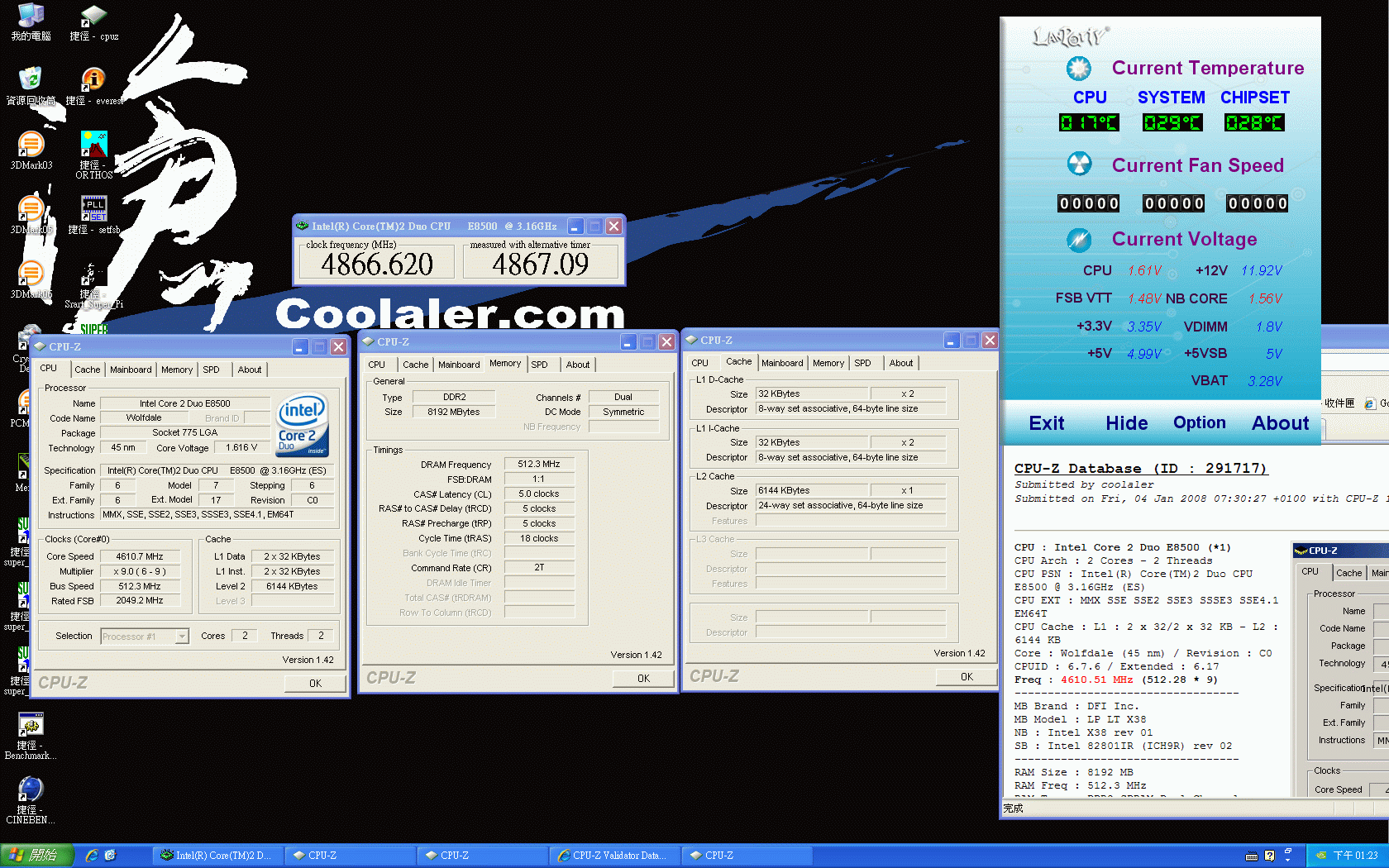This screenshot has height=868, width=1389.
Task: Click the DRAM Frequency 512.3 MHz field
Action: (x=539, y=464)
